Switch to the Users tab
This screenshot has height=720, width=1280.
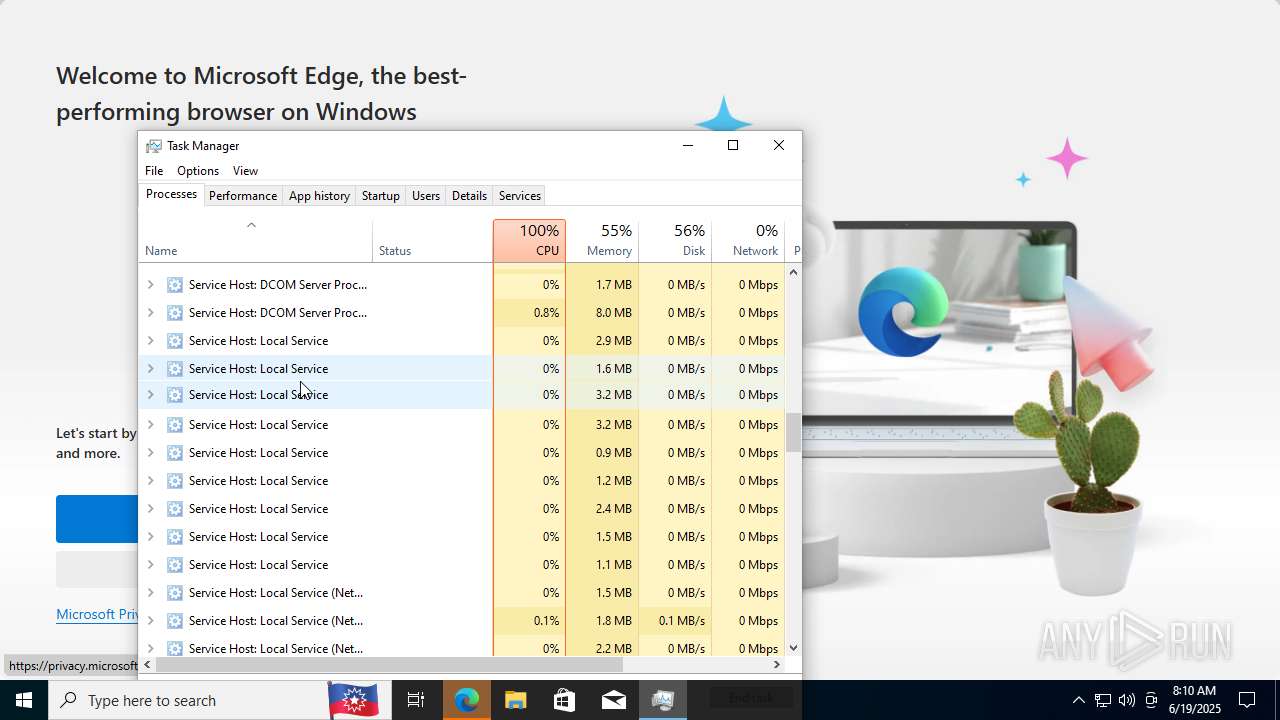tap(426, 196)
